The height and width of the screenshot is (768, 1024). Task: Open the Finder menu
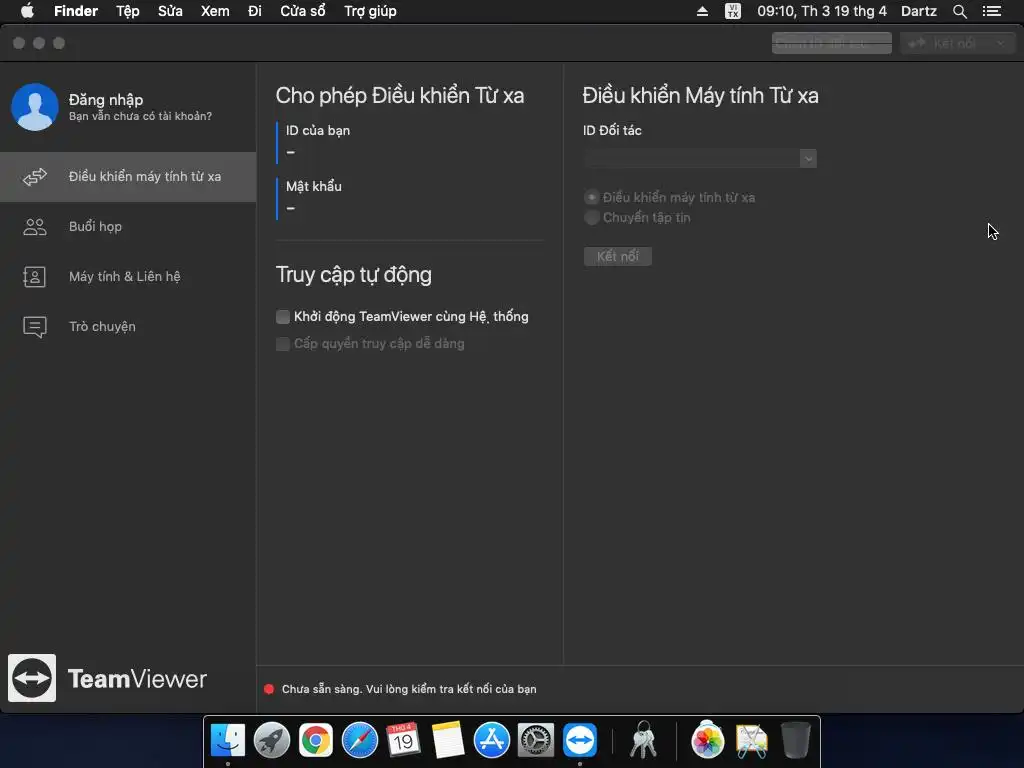76,11
